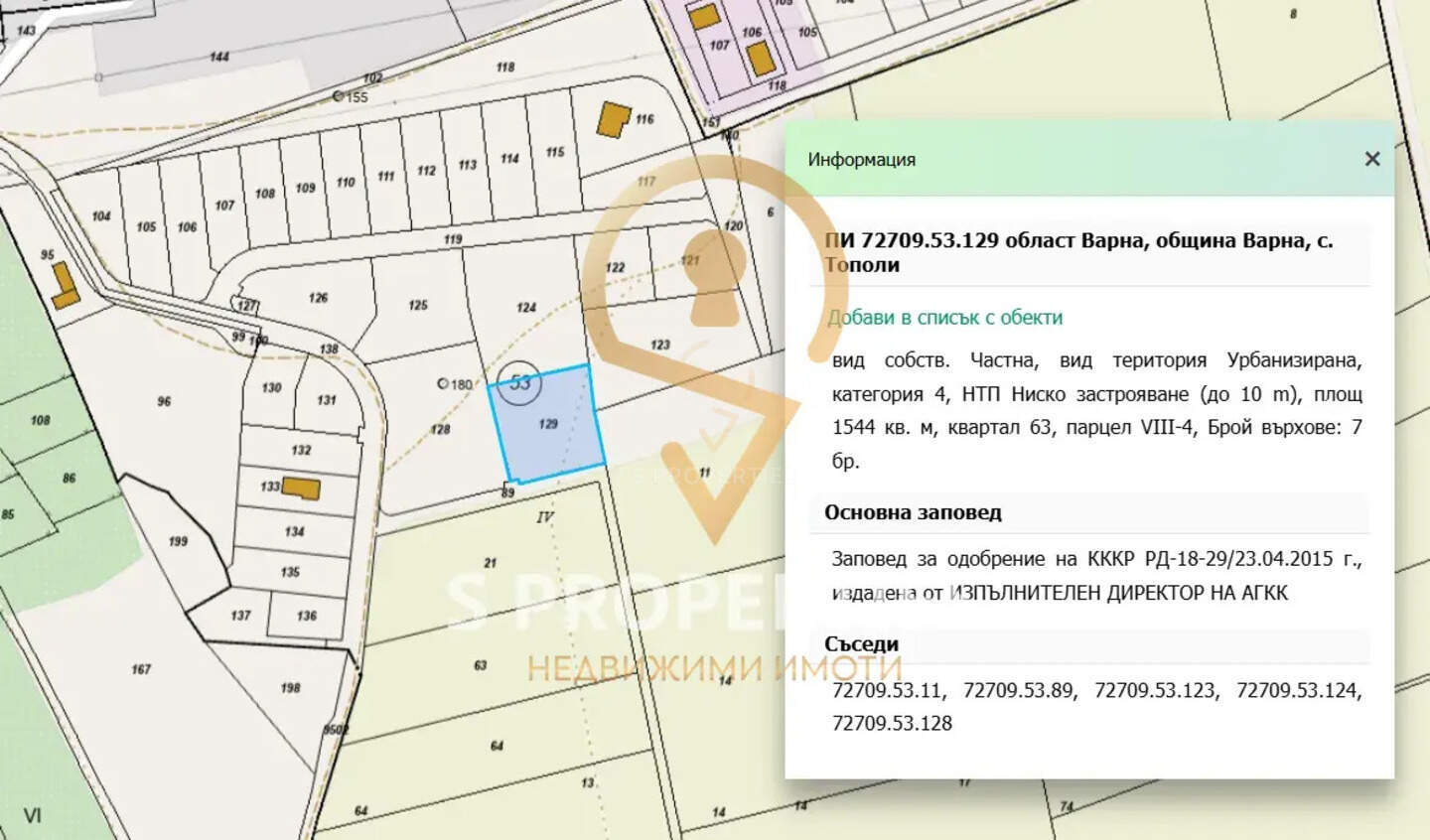The image size is (1430, 840).
Task: Click neighbor ID 72709.53.128
Action: point(892,723)
